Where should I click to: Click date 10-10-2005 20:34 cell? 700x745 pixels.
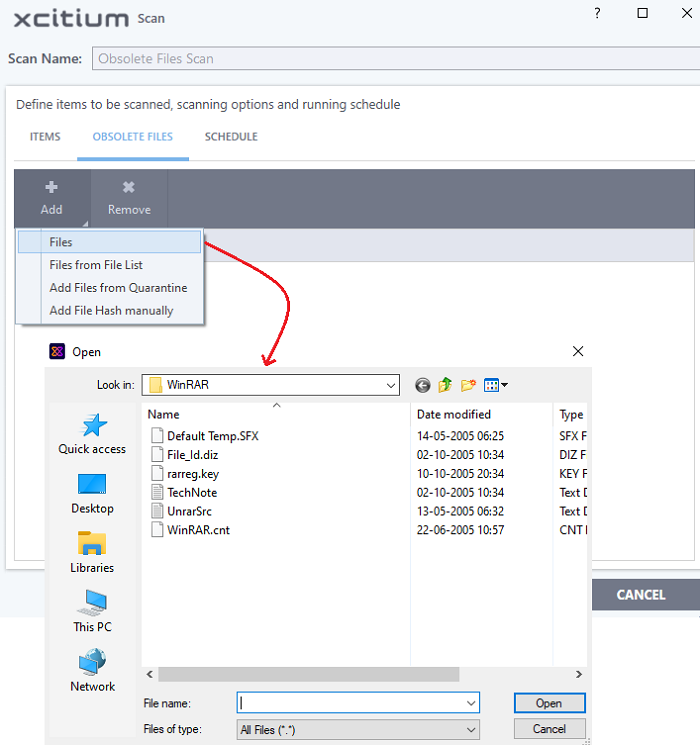pyautogui.click(x=460, y=474)
